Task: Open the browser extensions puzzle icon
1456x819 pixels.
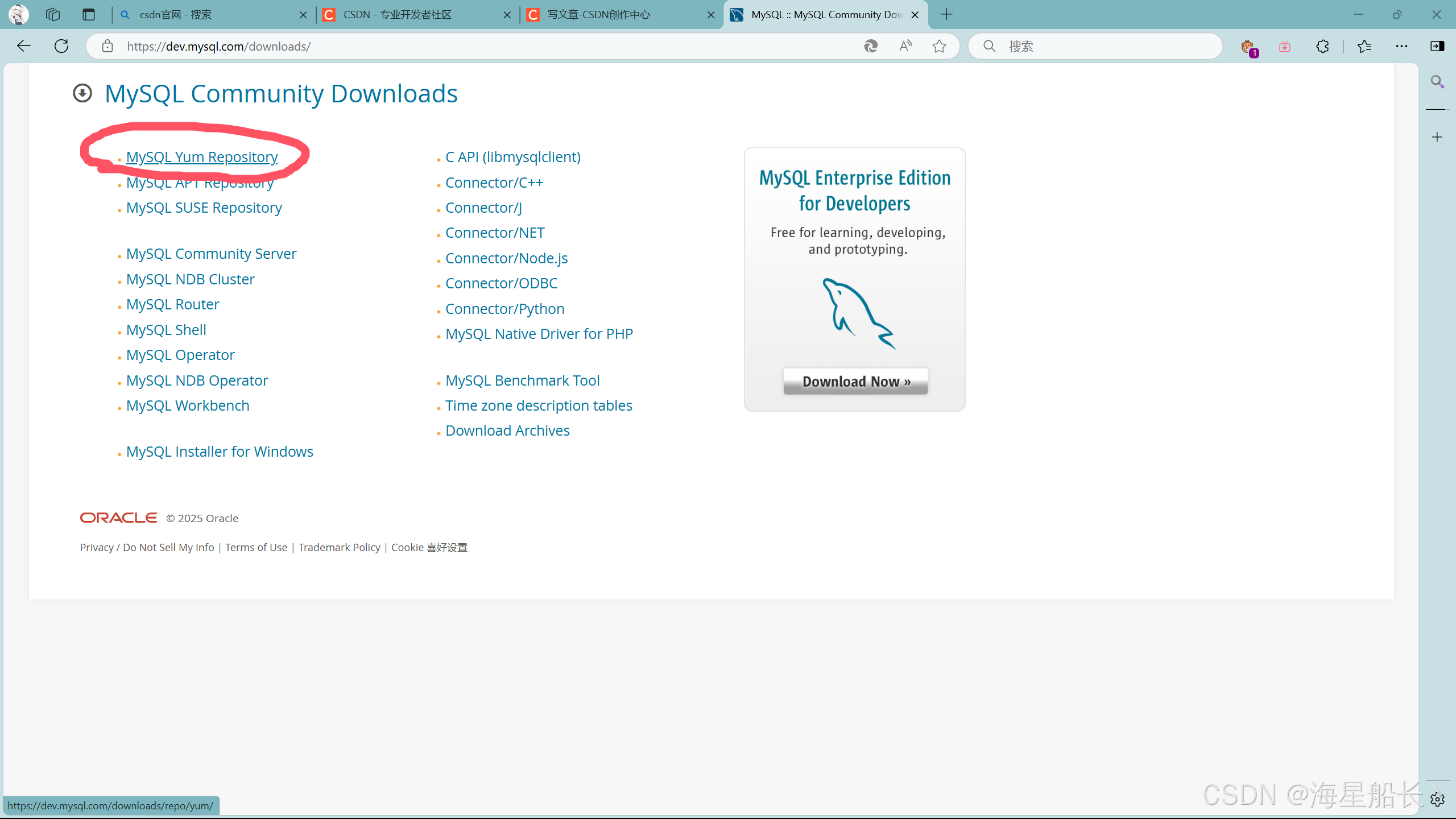Action: pyautogui.click(x=1323, y=46)
